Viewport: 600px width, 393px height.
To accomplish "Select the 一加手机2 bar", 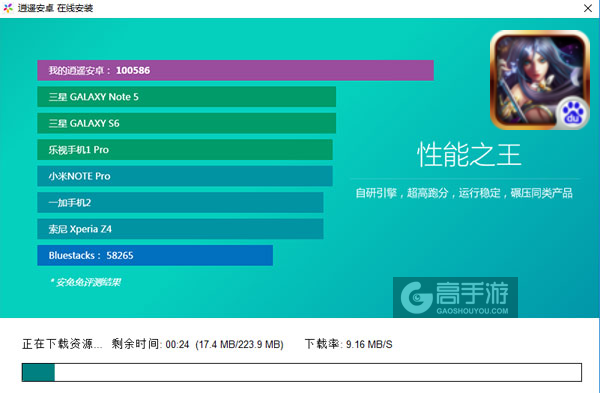I will pos(180,202).
